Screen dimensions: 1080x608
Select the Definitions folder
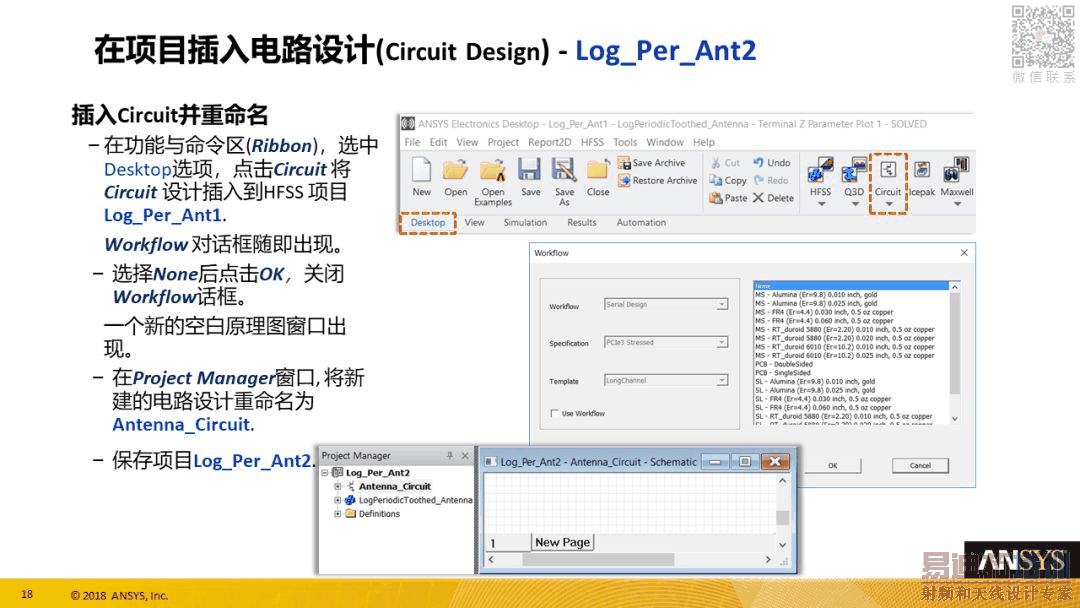[379, 514]
